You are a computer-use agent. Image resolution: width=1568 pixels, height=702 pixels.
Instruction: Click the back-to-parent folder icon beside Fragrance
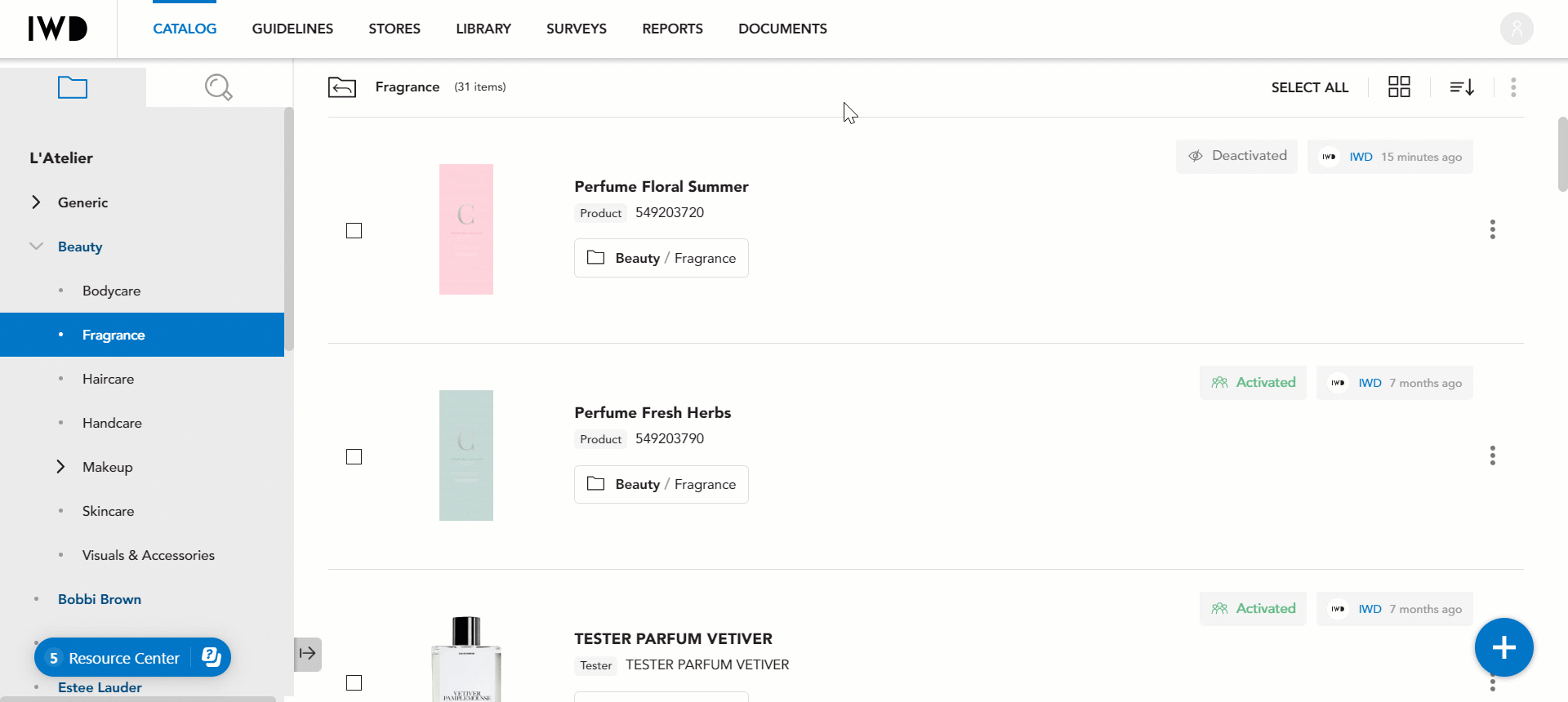[x=342, y=87]
